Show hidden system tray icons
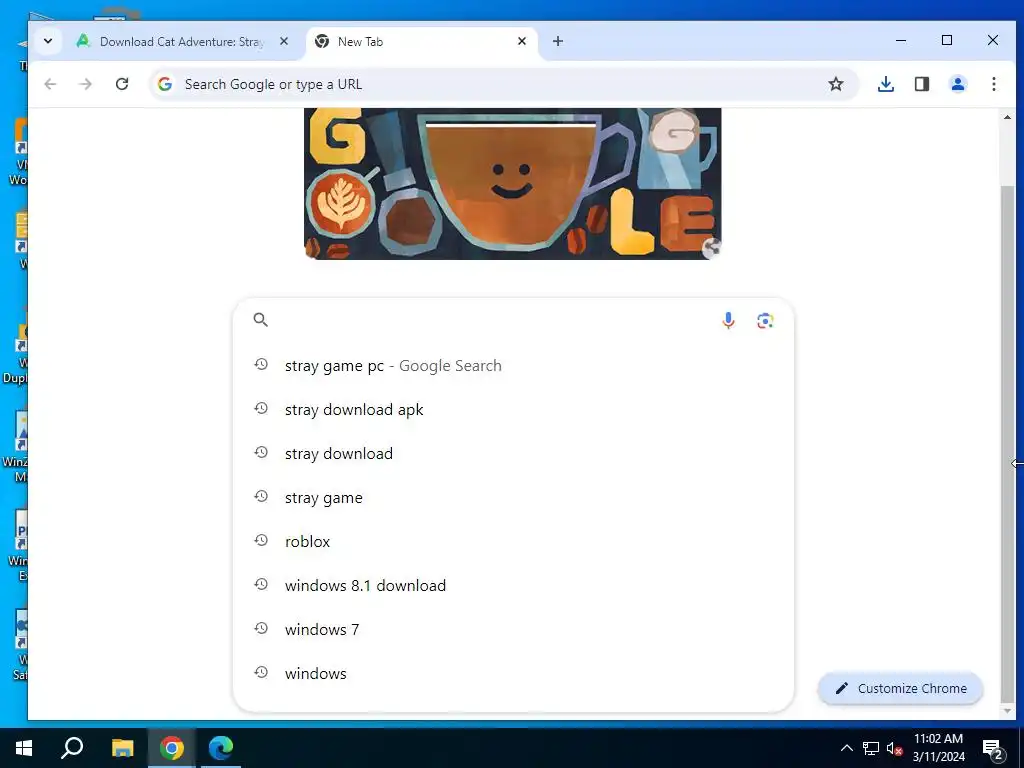 [x=846, y=748]
